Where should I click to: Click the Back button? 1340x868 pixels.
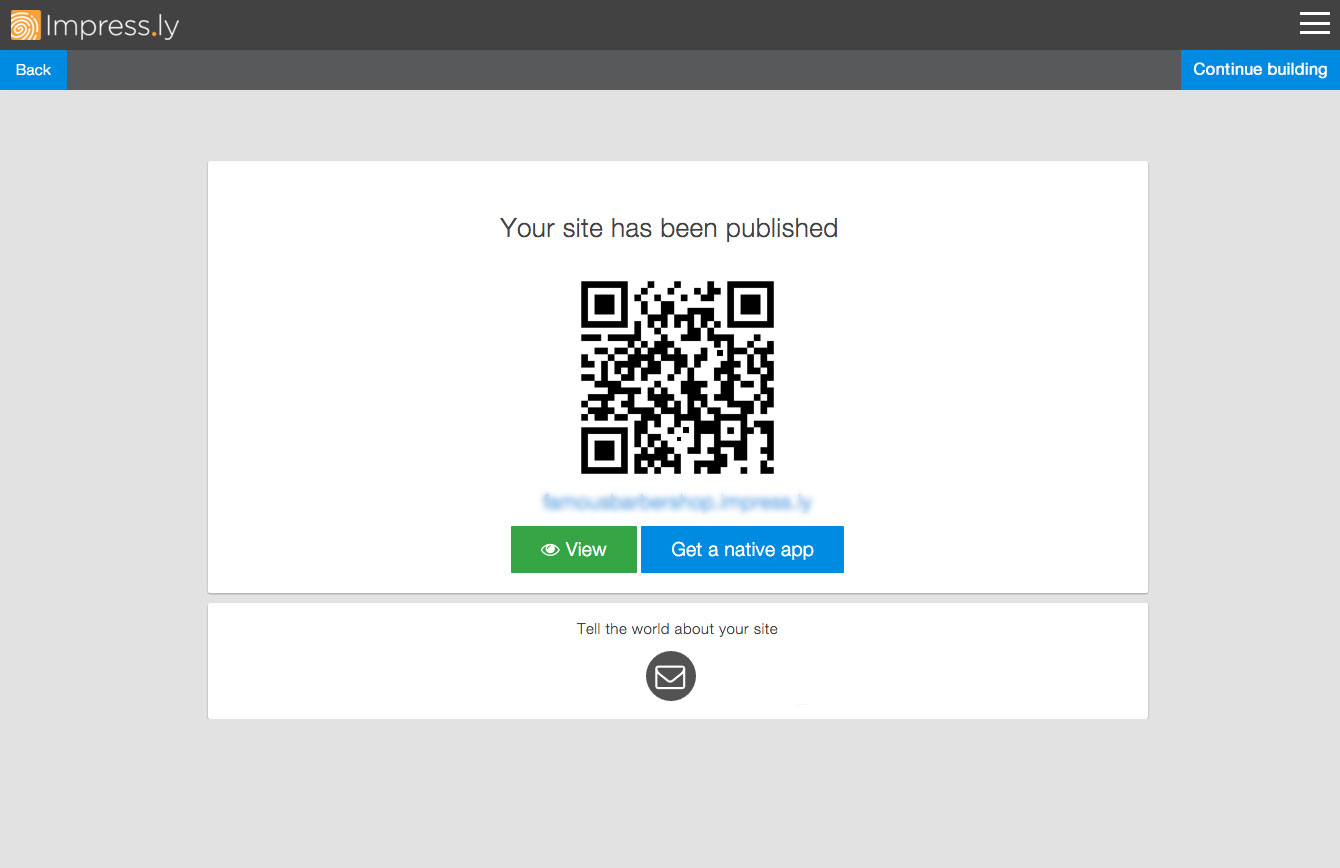[33, 70]
